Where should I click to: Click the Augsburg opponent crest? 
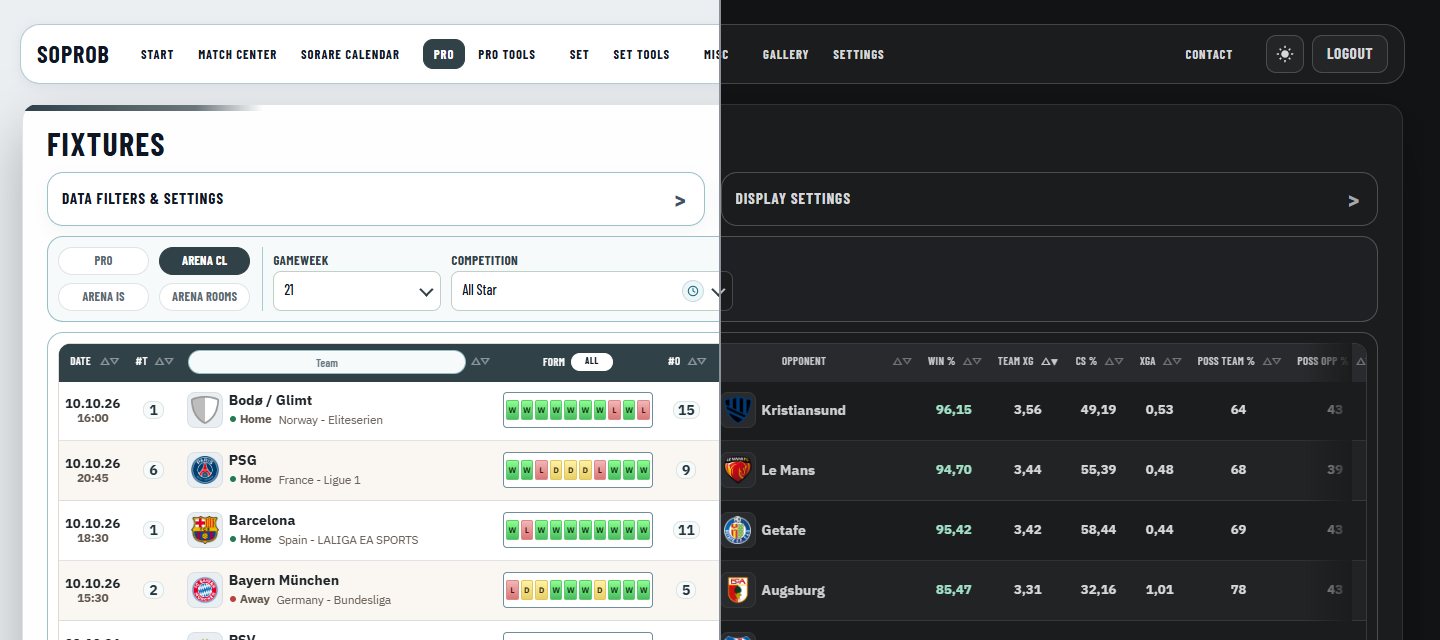point(738,590)
